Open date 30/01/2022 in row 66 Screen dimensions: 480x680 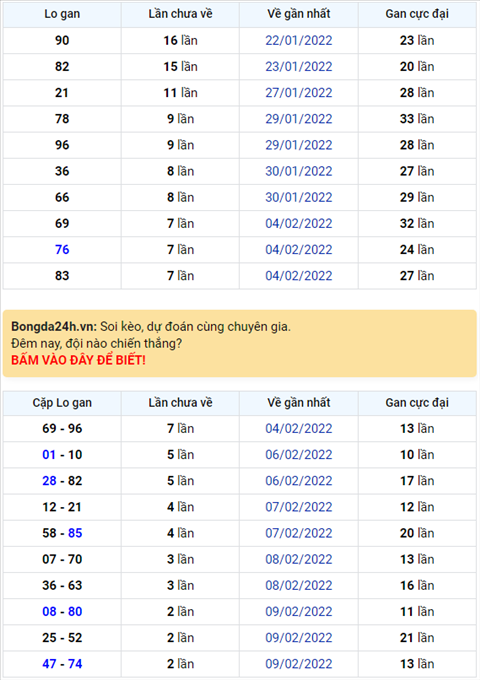click(299, 197)
